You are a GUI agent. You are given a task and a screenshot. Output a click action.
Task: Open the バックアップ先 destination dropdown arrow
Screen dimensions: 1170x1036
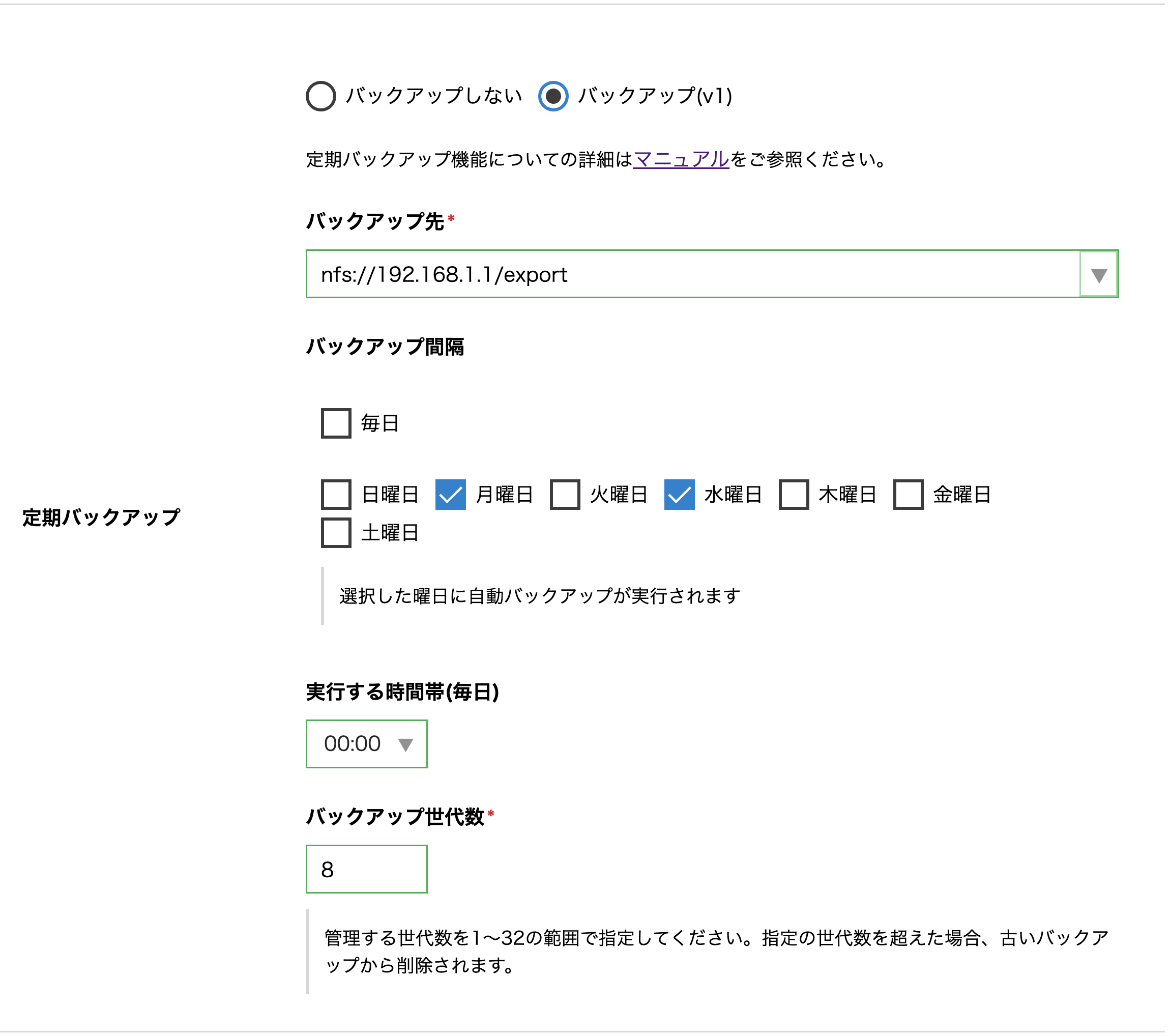[1098, 275]
